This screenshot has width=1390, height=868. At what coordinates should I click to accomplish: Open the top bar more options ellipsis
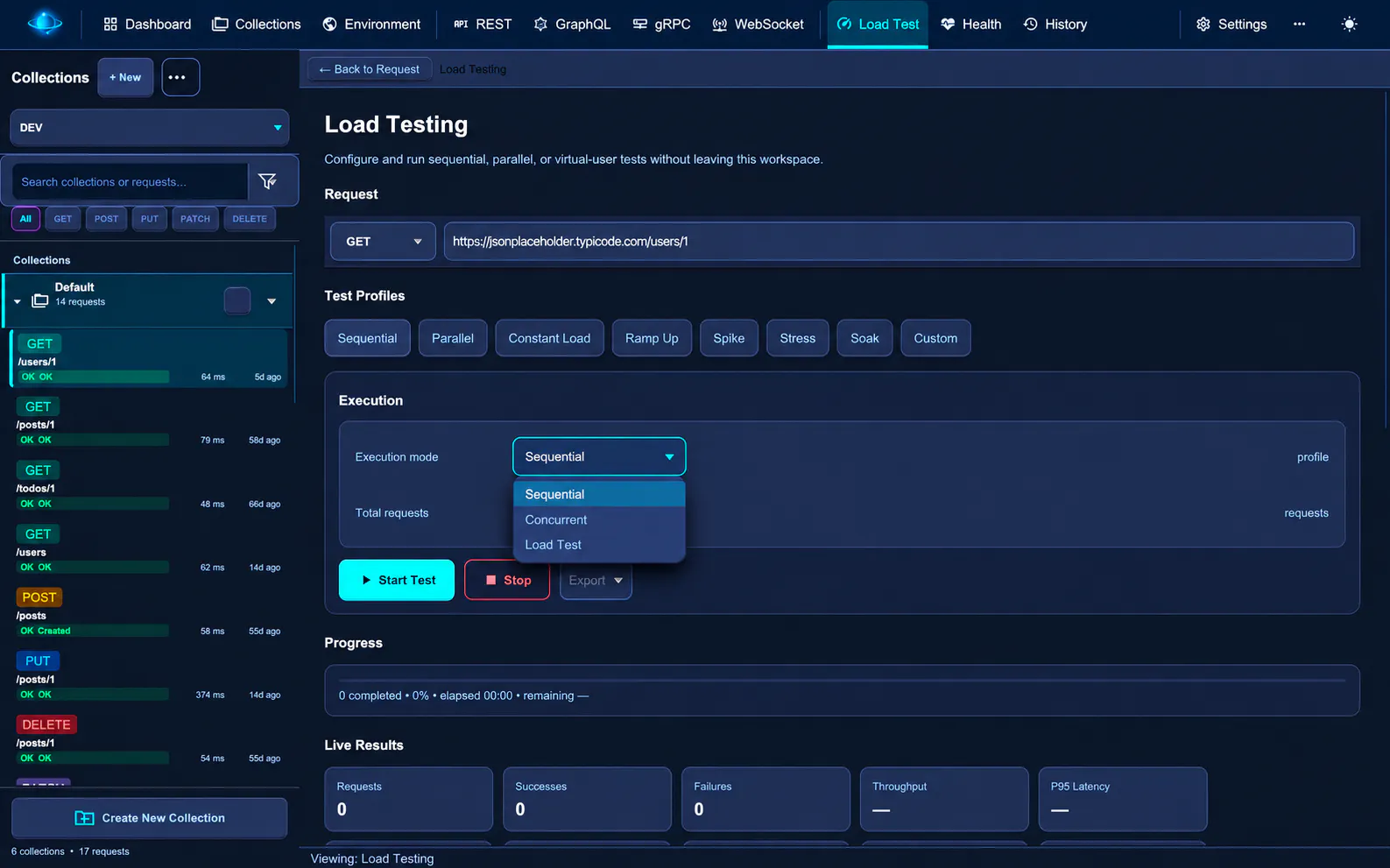click(x=1299, y=25)
